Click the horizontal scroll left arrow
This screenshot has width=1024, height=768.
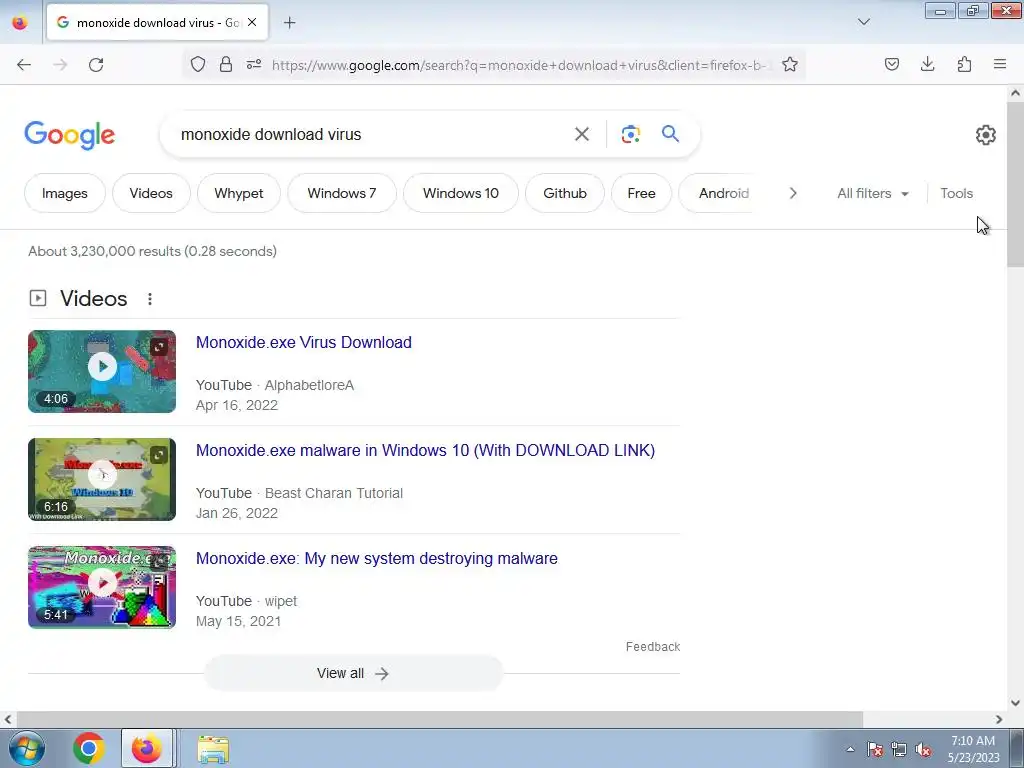click(8, 719)
